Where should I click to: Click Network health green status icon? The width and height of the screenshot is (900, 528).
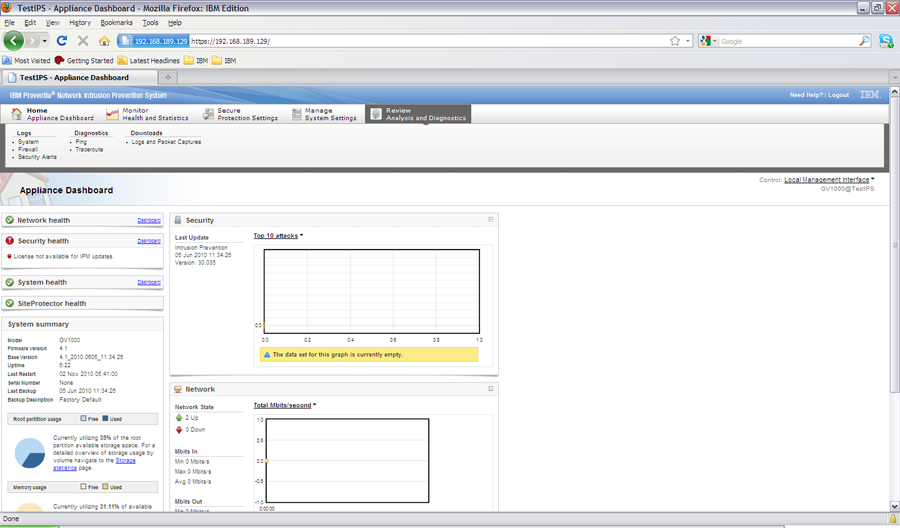[10, 220]
